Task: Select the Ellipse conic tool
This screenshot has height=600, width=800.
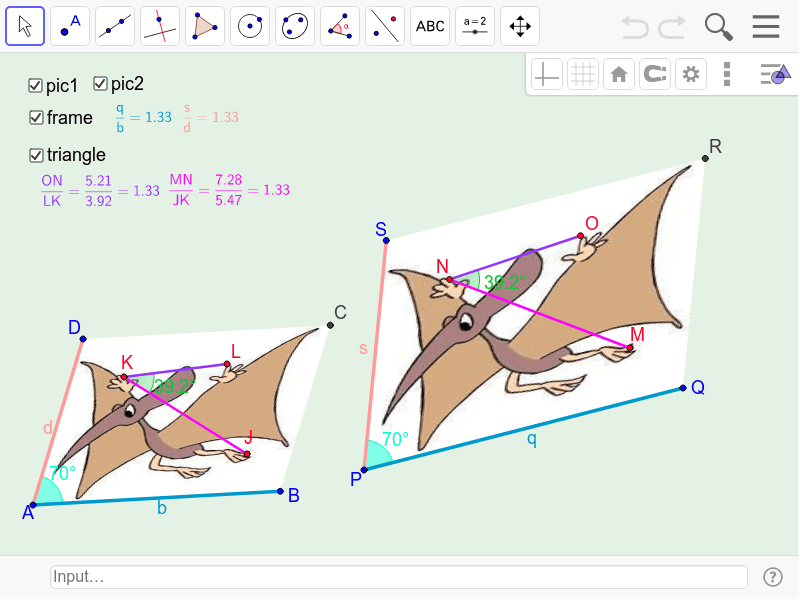Action: pyautogui.click(x=294, y=26)
